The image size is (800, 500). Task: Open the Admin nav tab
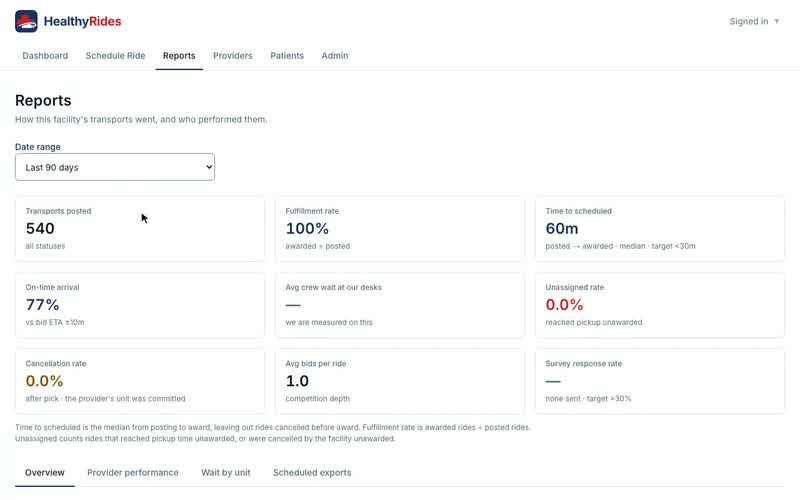335,56
